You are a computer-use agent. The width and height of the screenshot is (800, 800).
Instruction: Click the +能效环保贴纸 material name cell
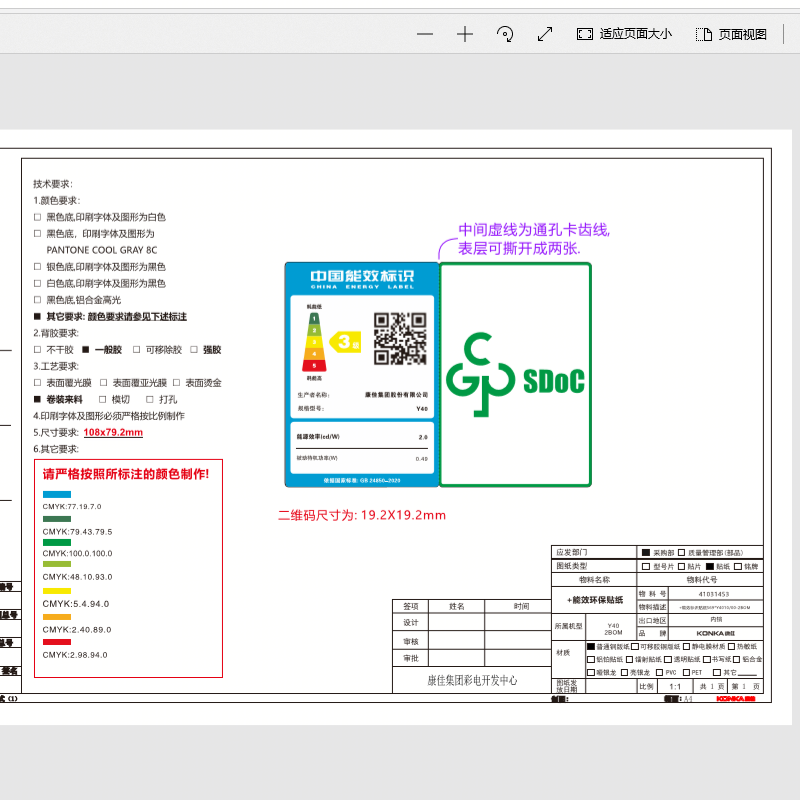click(594, 600)
